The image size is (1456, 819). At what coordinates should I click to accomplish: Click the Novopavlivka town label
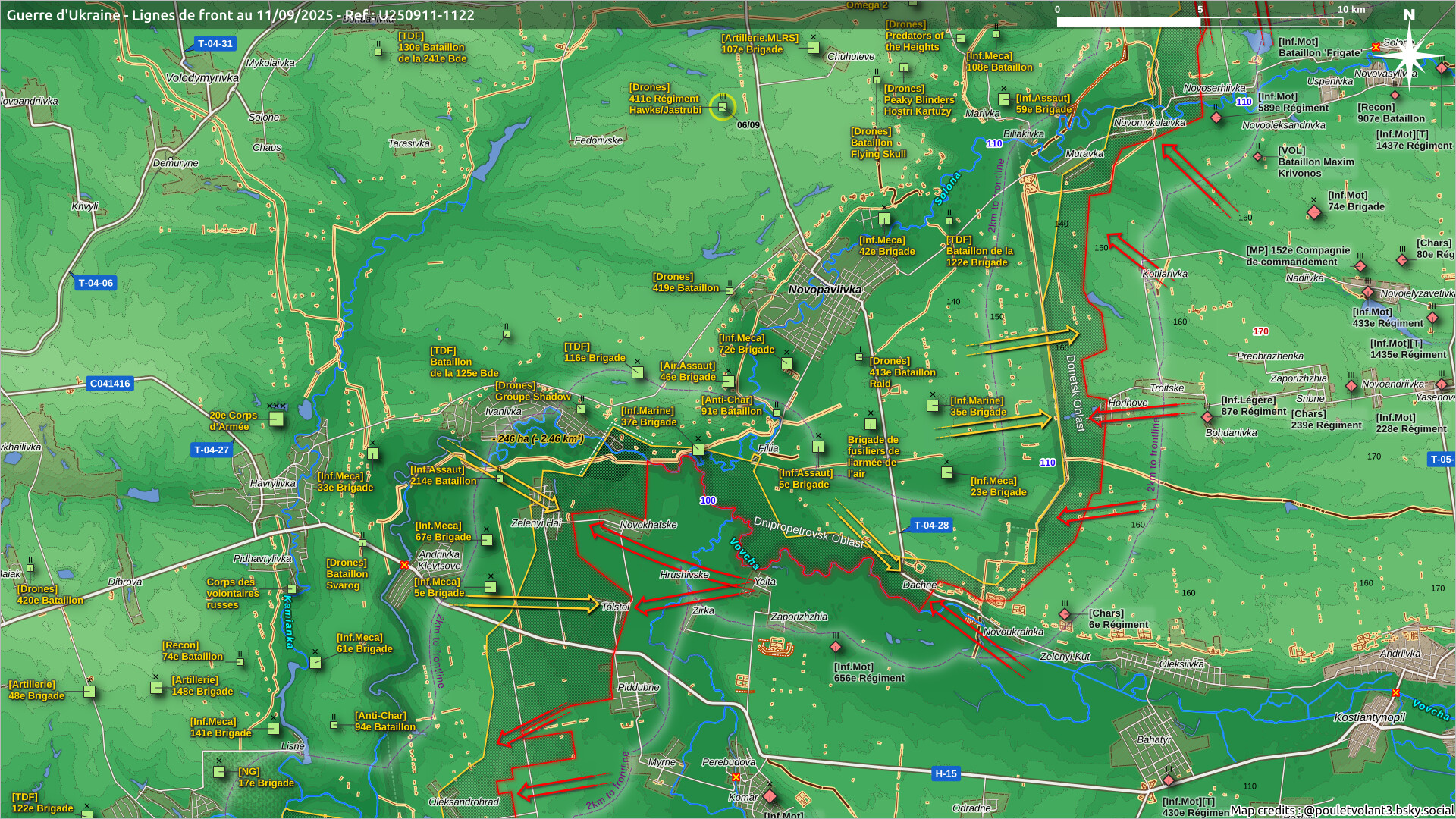[824, 290]
